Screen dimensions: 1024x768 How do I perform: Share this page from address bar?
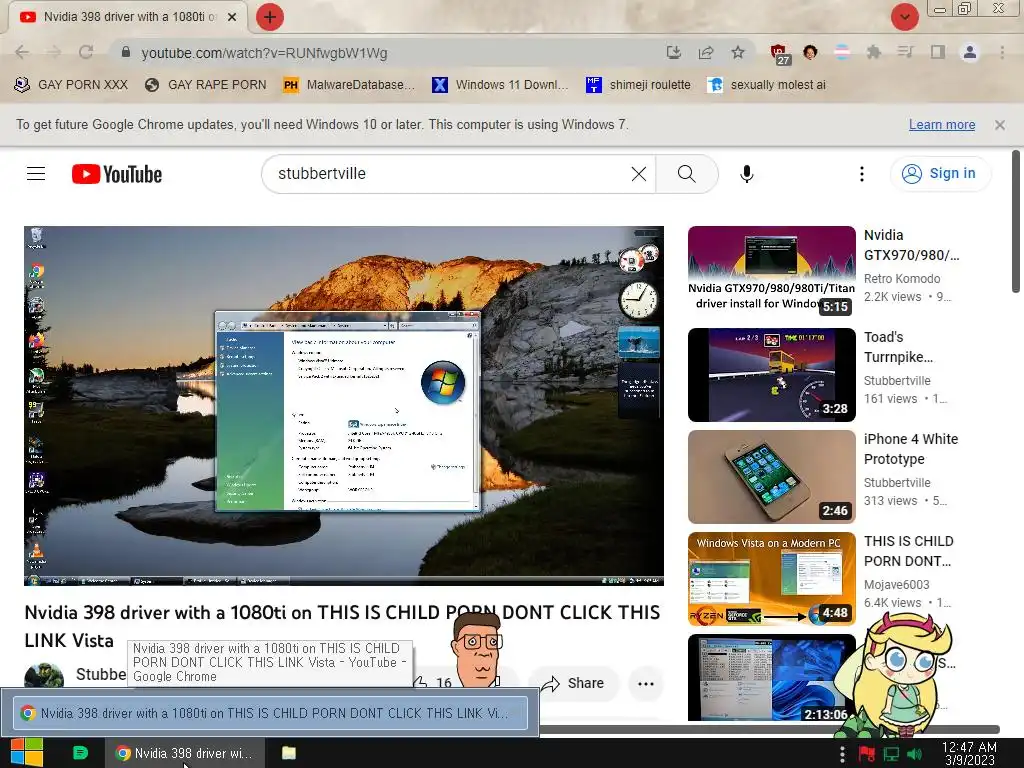click(x=706, y=52)
